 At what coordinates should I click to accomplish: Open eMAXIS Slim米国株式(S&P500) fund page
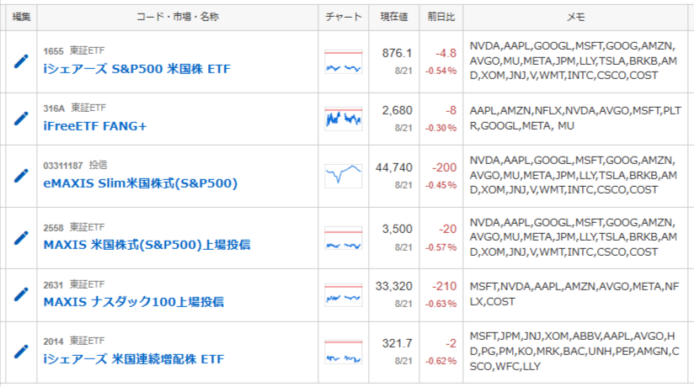pyautogui.click(x=140, y=183)
